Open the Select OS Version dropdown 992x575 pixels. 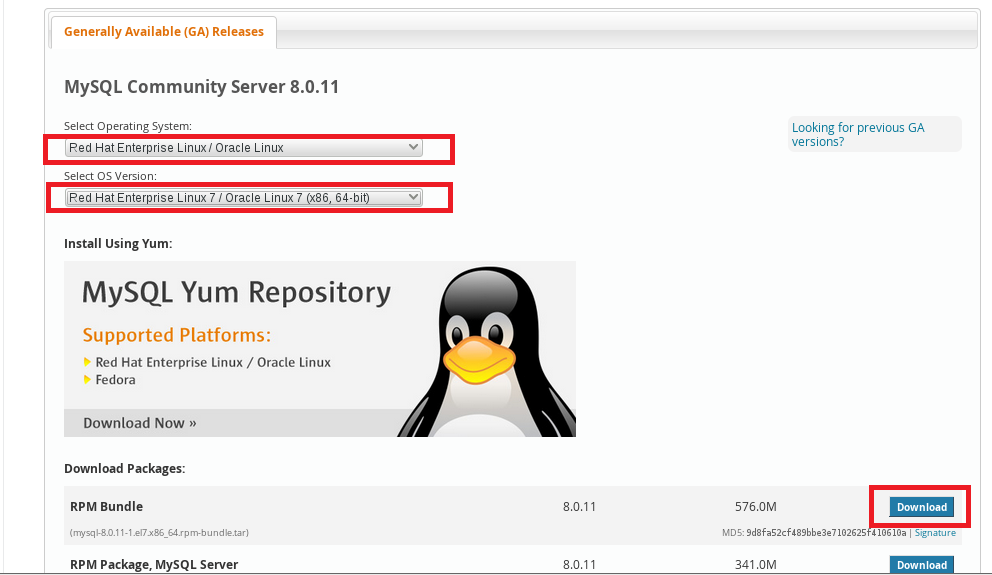click(244, 197)
